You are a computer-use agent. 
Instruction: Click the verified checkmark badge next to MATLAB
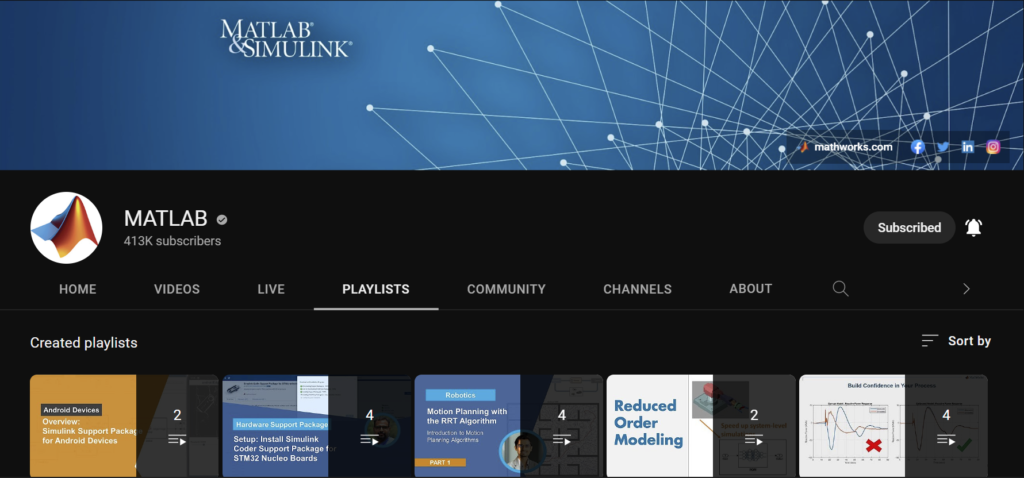(222, 219)
